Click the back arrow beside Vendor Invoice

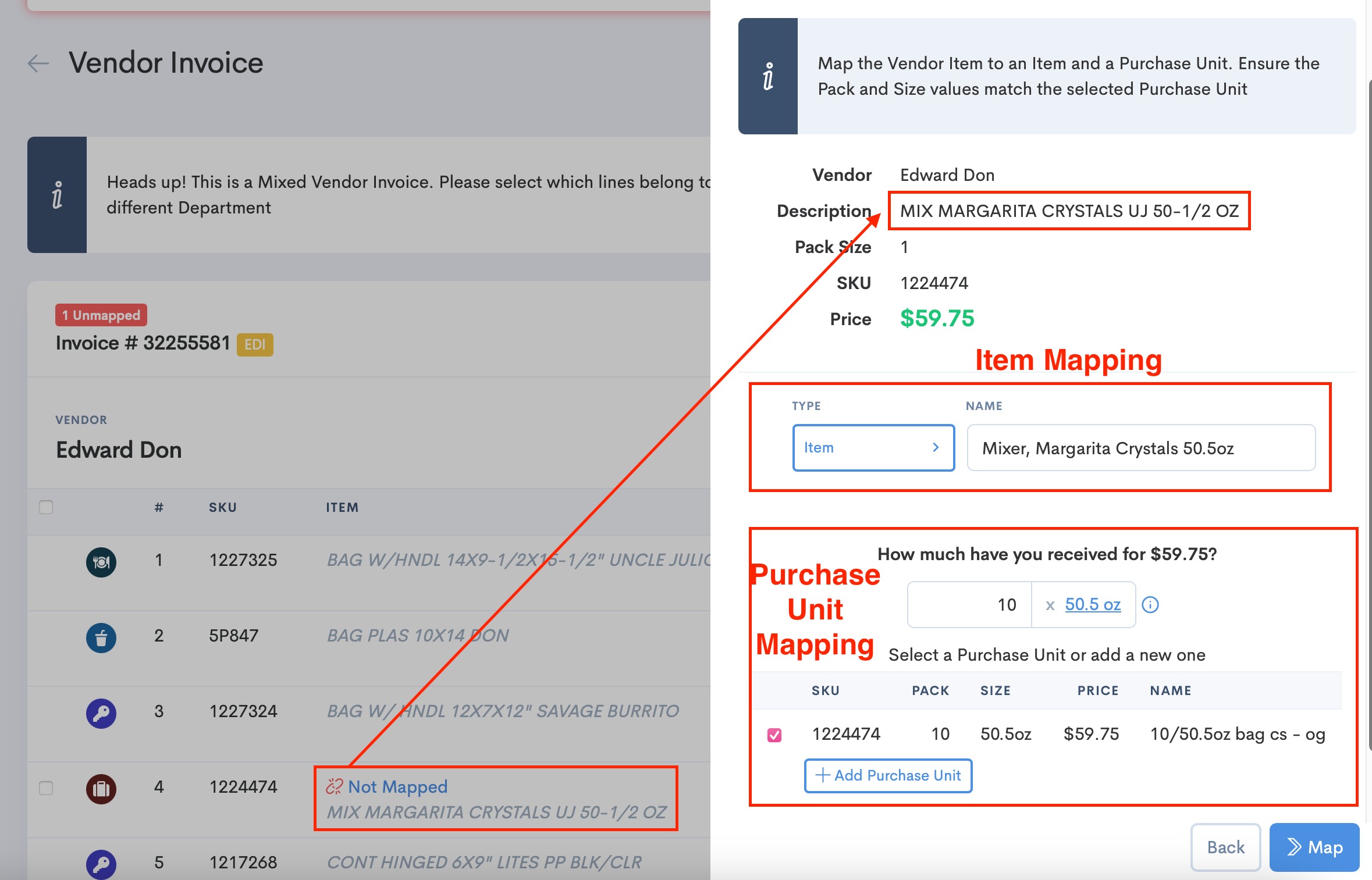coord(38,63)
